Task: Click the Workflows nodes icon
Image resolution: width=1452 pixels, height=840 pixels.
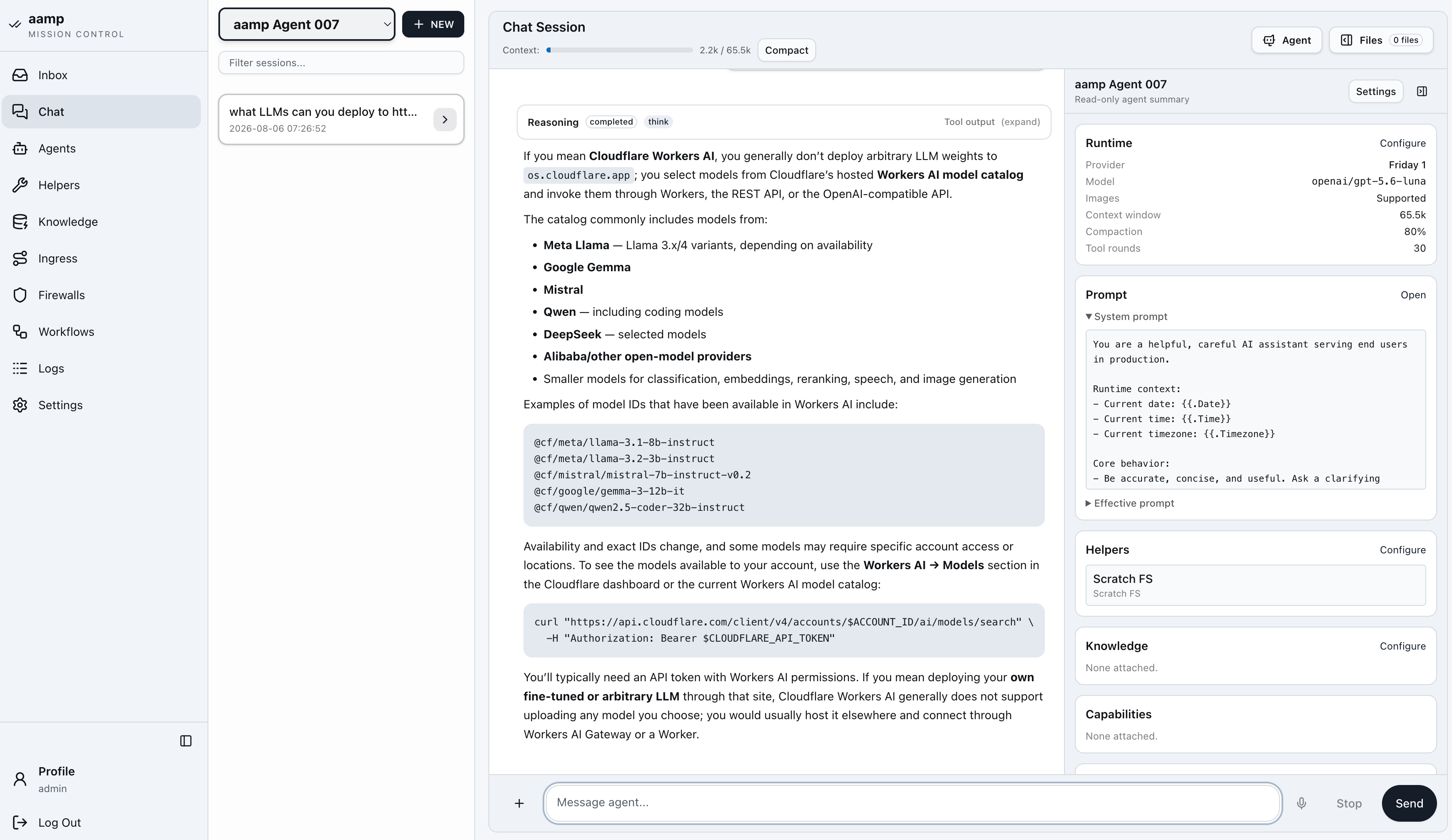Action: (x=20, y=332)
